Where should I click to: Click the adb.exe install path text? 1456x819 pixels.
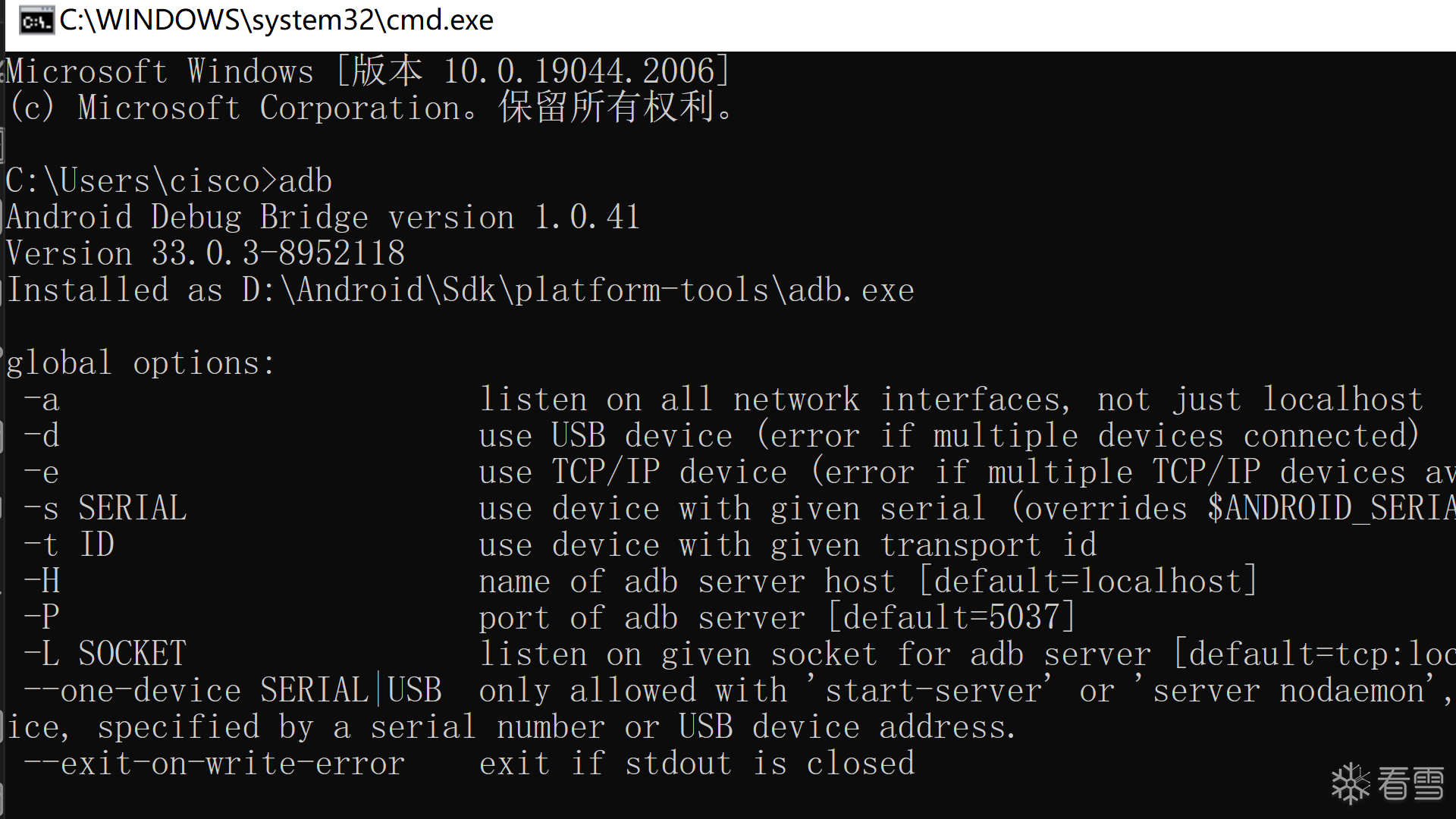tap(578, 290)
